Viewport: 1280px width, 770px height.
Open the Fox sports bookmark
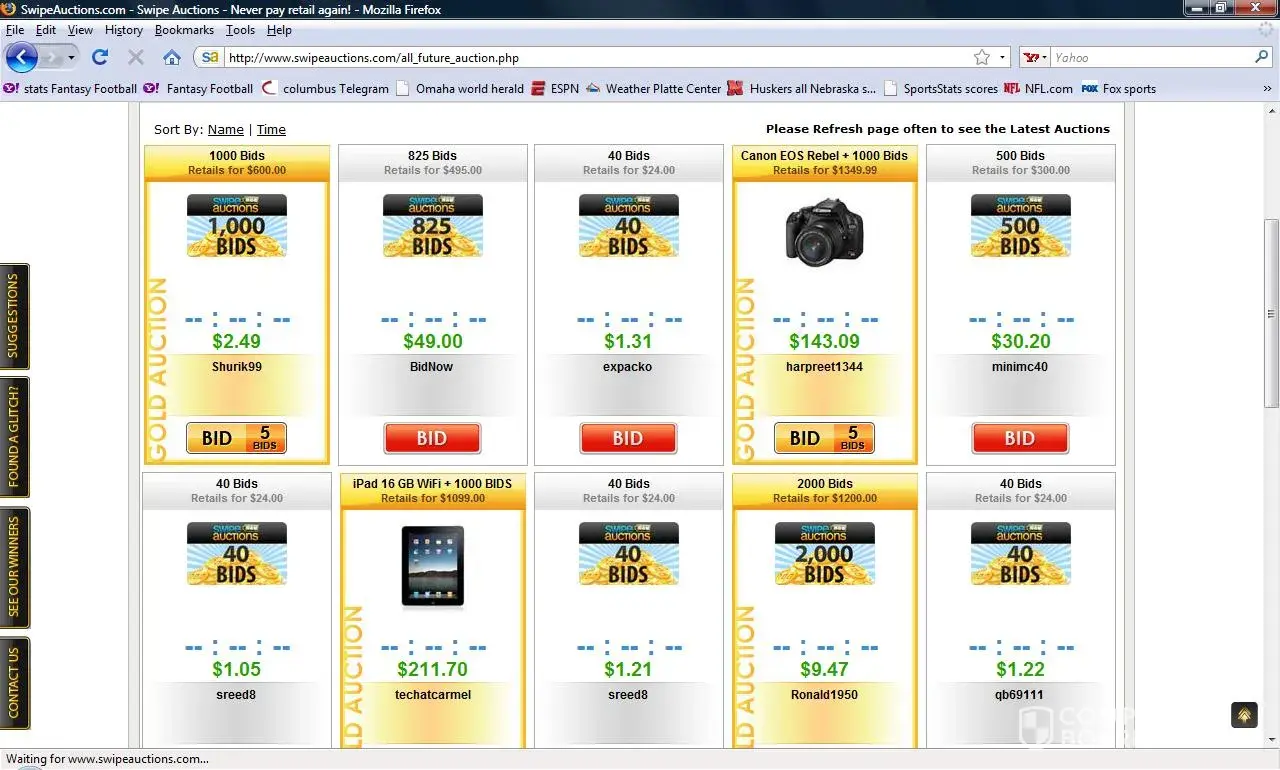click(x=1119, y=89)
